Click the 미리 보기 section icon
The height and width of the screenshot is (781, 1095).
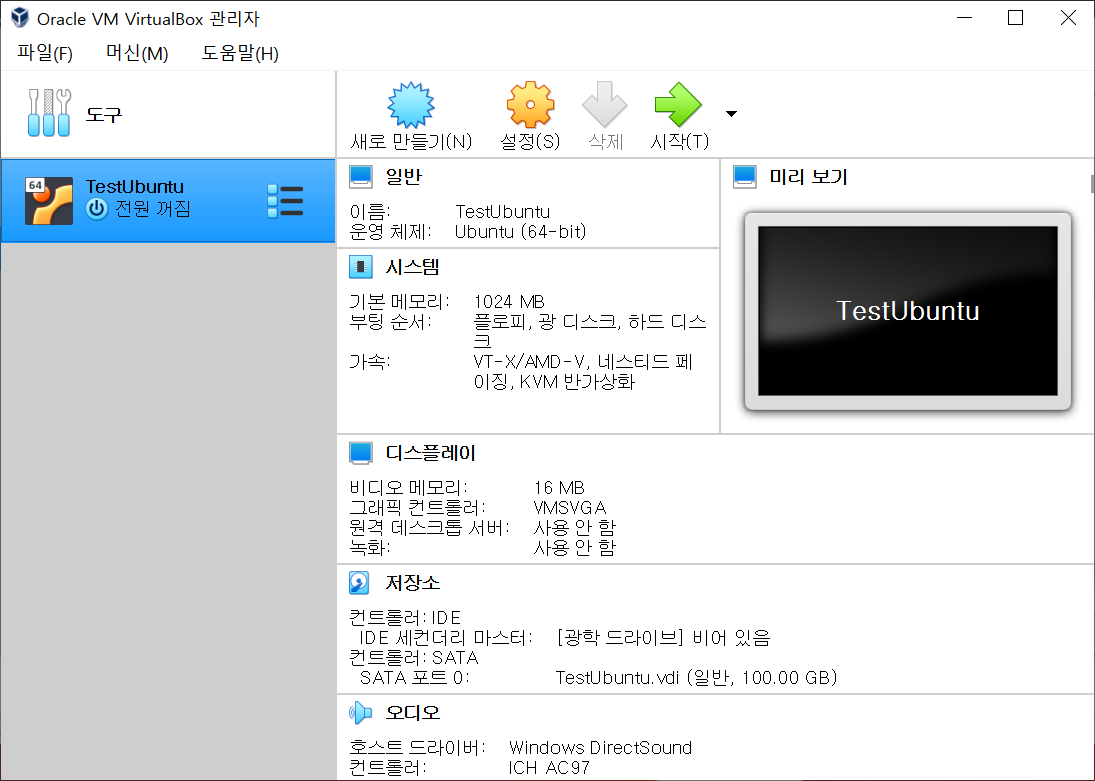(744, 177)
